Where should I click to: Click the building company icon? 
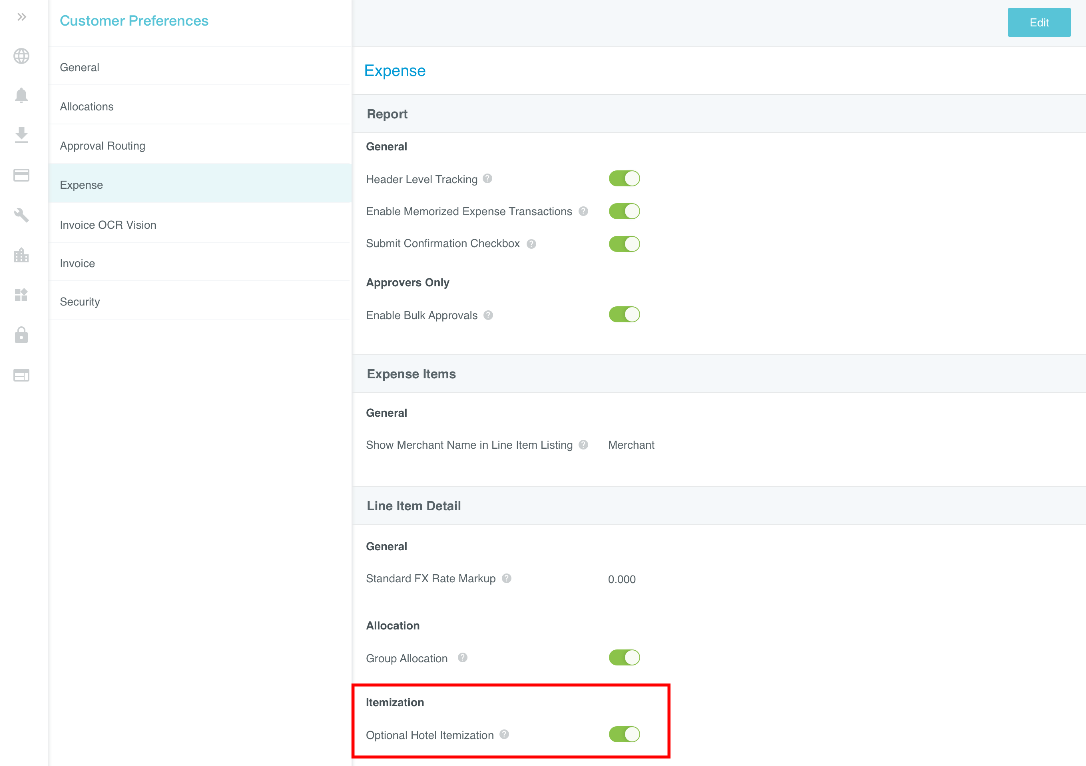pos(21,255)
